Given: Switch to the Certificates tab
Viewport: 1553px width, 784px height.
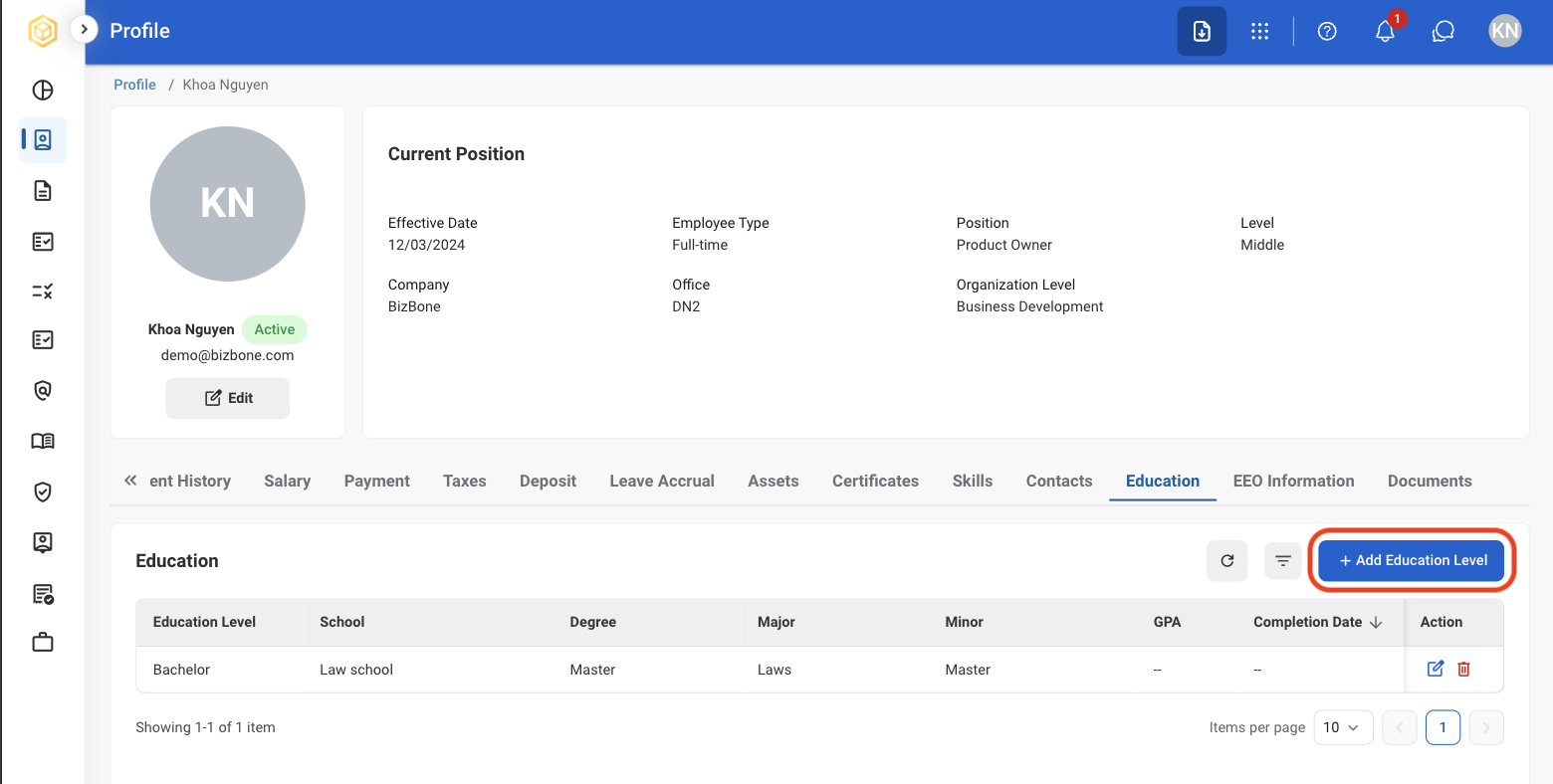Looking at the screenshot, I should 875,481.
